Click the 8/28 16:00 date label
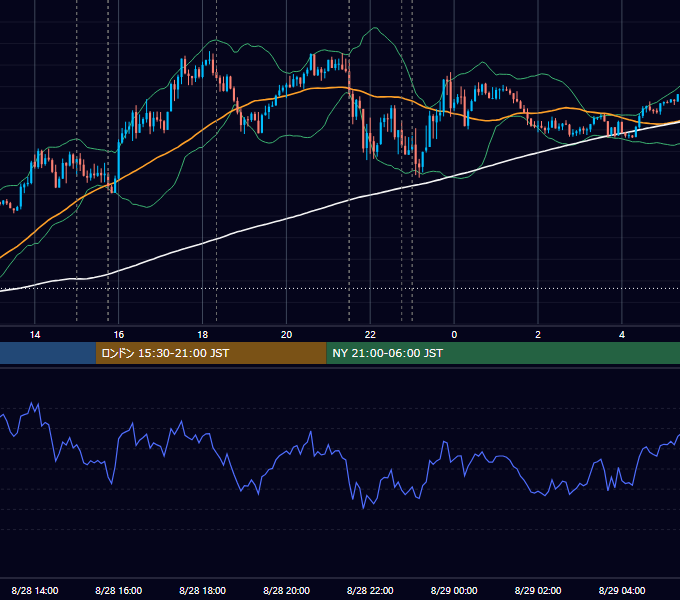The width and height of the screenshot is (680, 600). tap(118, 590)
